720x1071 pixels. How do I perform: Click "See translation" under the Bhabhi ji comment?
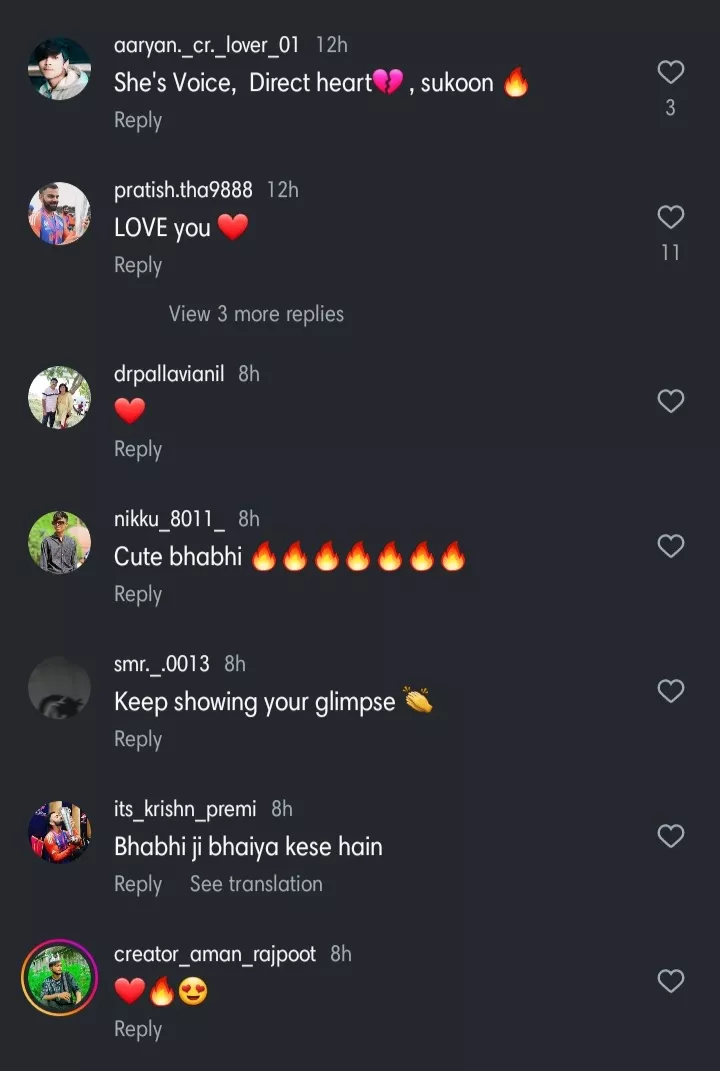click(256, 884)
